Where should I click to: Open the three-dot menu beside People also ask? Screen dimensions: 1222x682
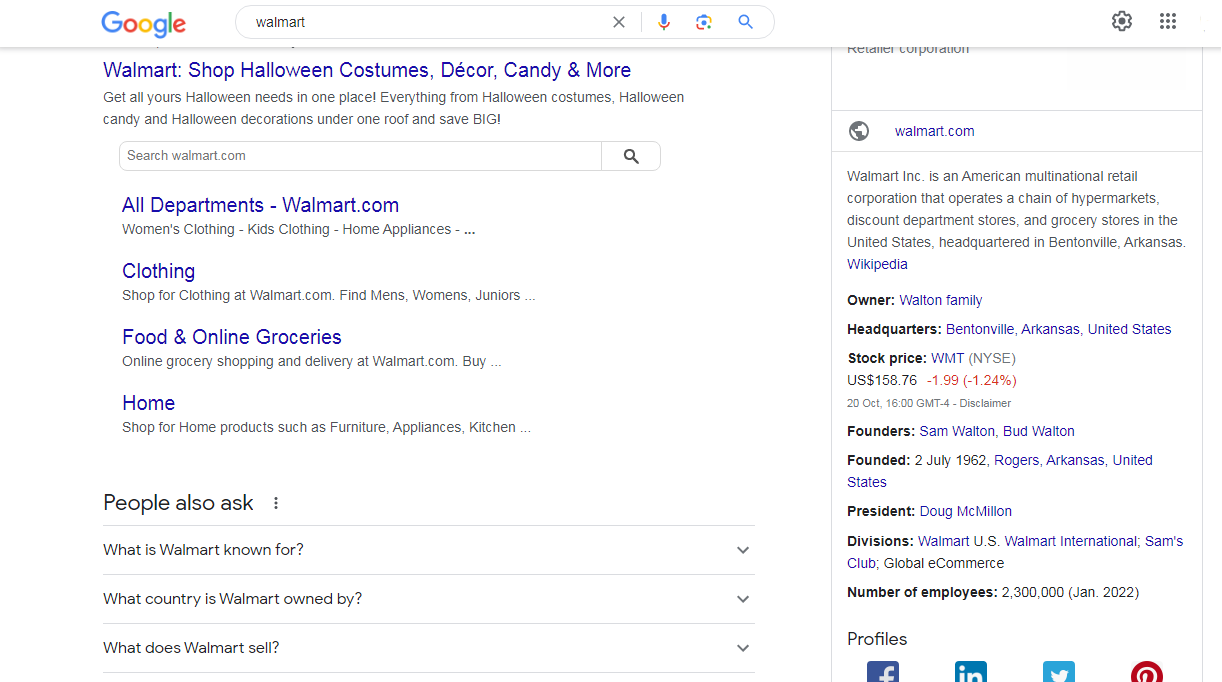coord(276,503)
